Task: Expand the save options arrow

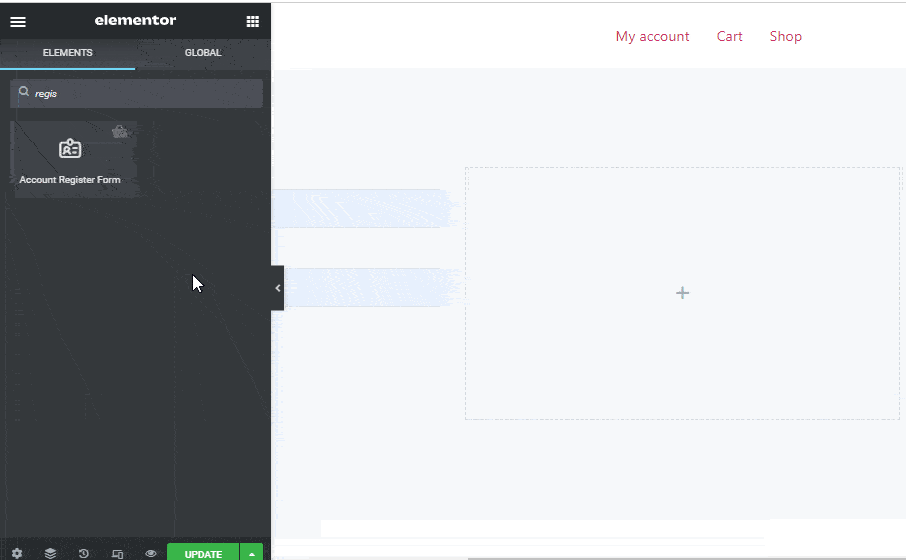Action: tap(251, 552)
